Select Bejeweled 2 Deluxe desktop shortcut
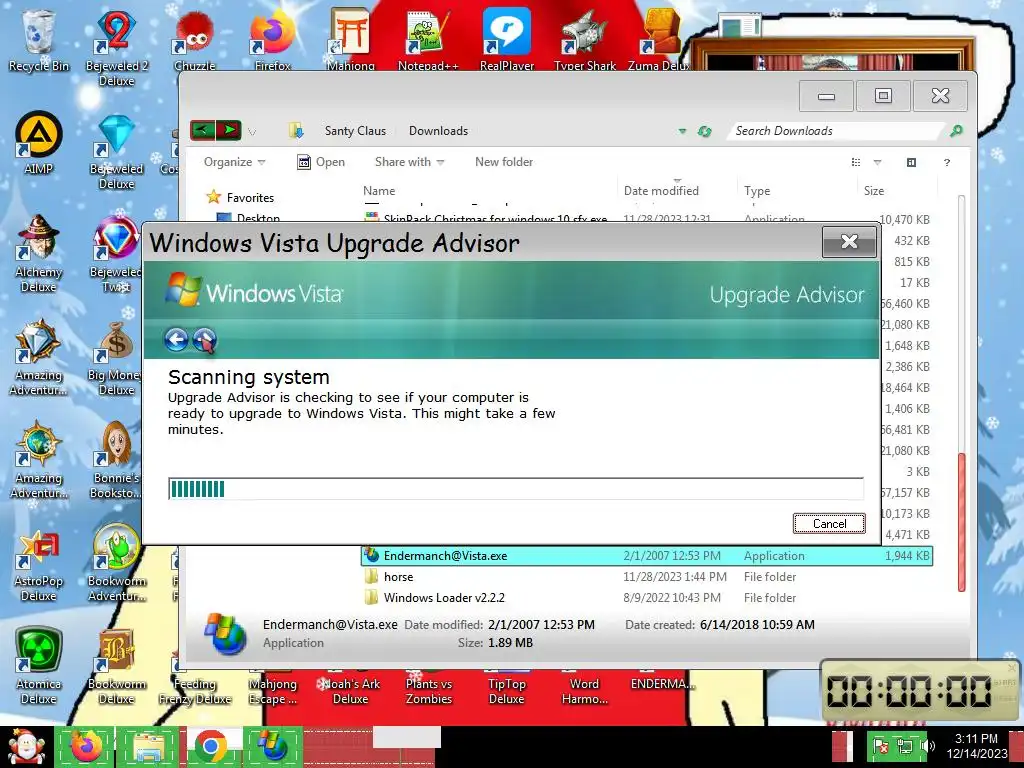This screenshot has width=1024, height=768. click(116, 48)
